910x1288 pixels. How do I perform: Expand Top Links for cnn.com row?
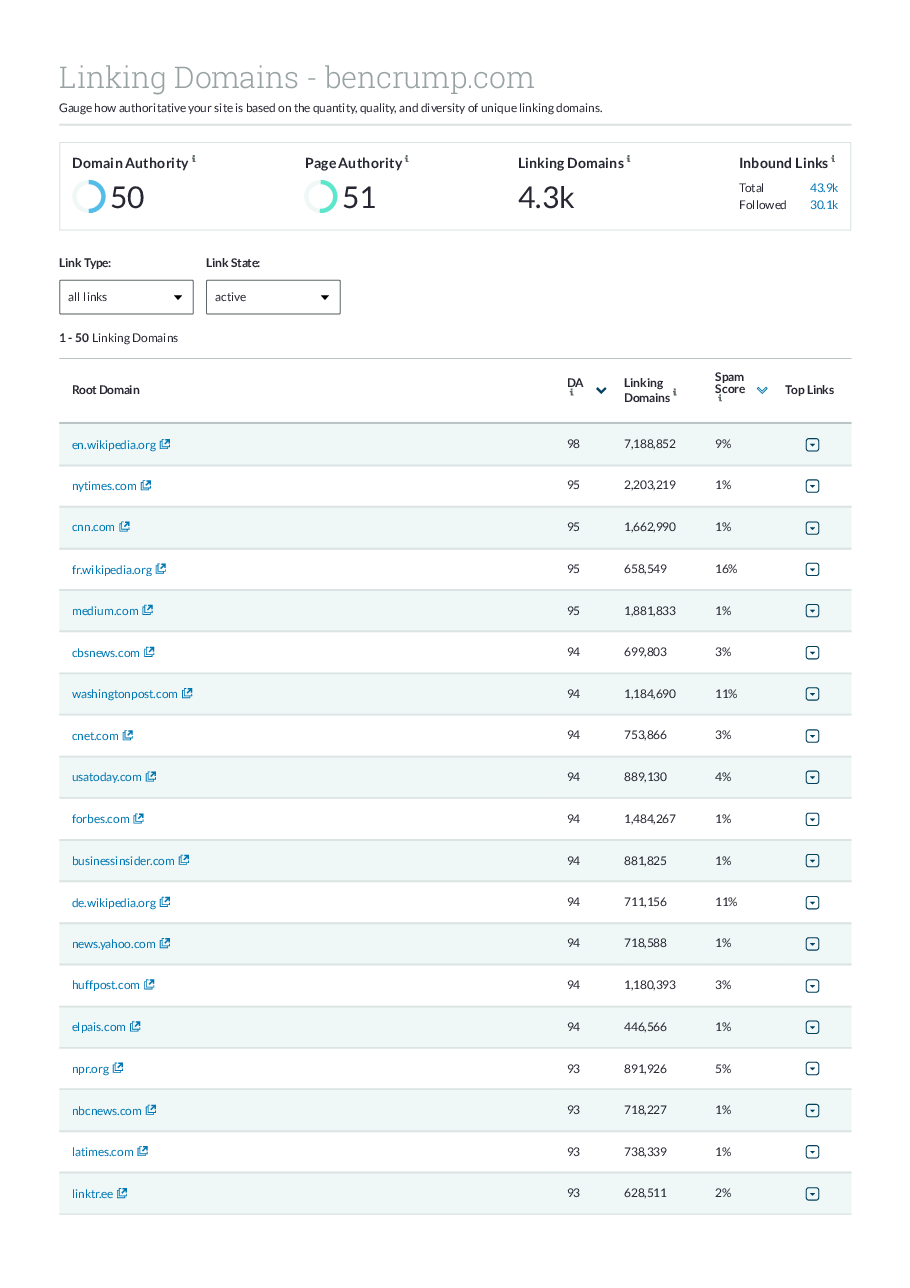[812, 528]
